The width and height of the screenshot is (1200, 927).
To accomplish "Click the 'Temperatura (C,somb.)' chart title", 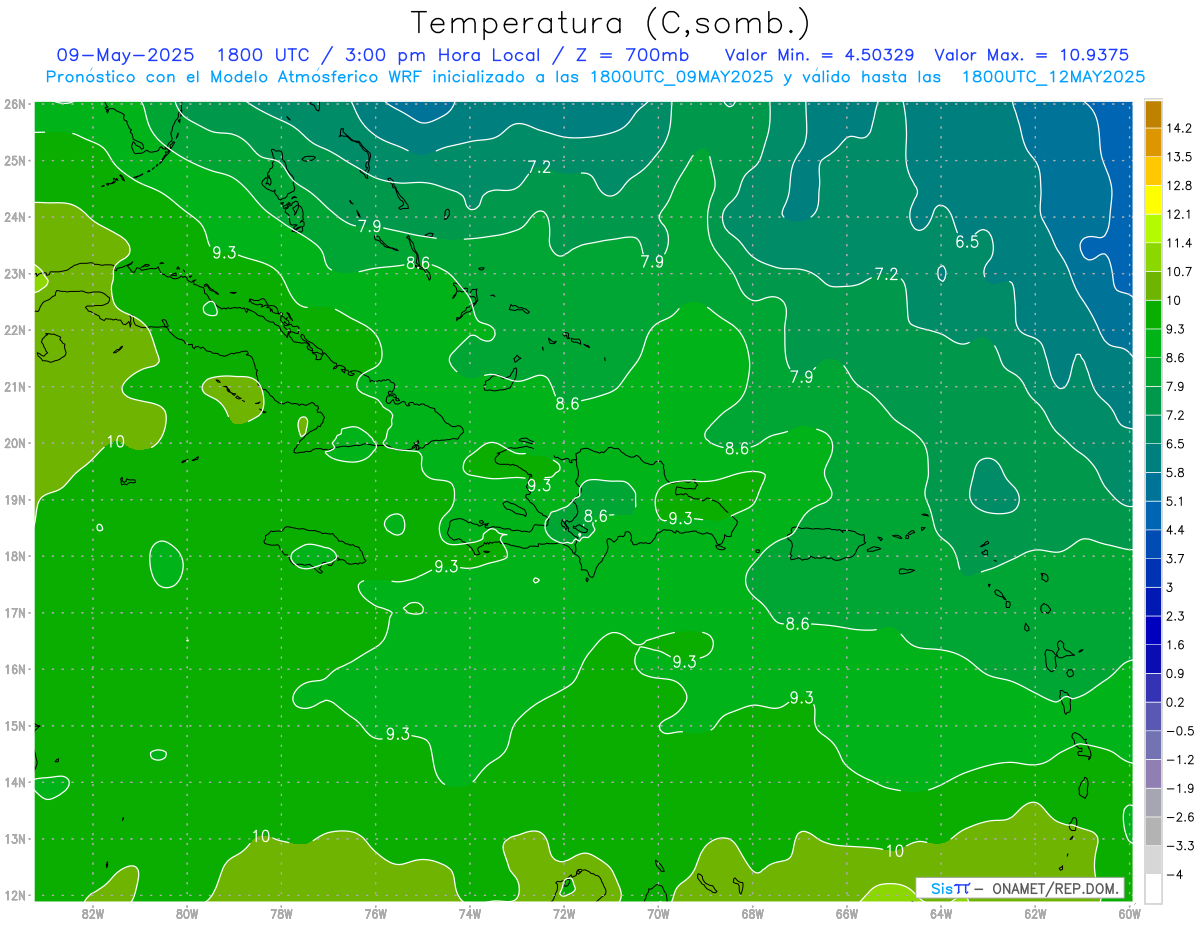I will click(x=610, y=23).
